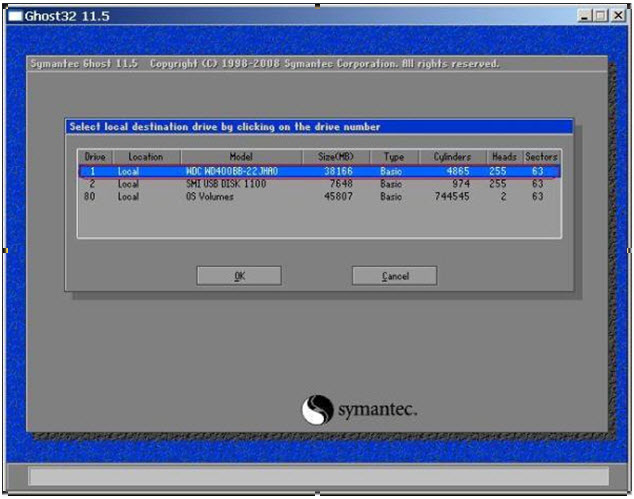Close the Ghost32 11.5 window
This screenshot has height=499, width=634.
coord(618,16)
